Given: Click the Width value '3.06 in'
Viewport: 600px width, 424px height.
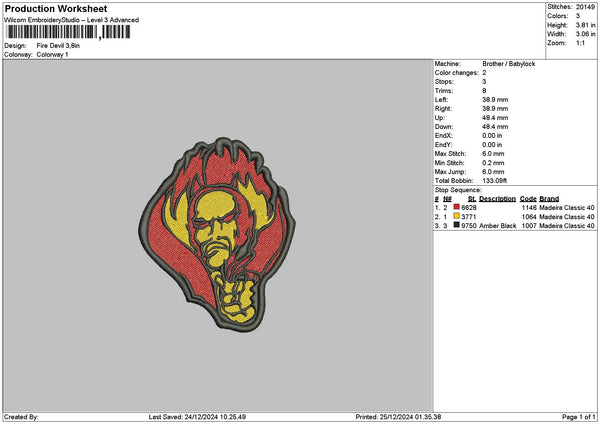Looking at the screenshot, I should [x=585, y=34].
